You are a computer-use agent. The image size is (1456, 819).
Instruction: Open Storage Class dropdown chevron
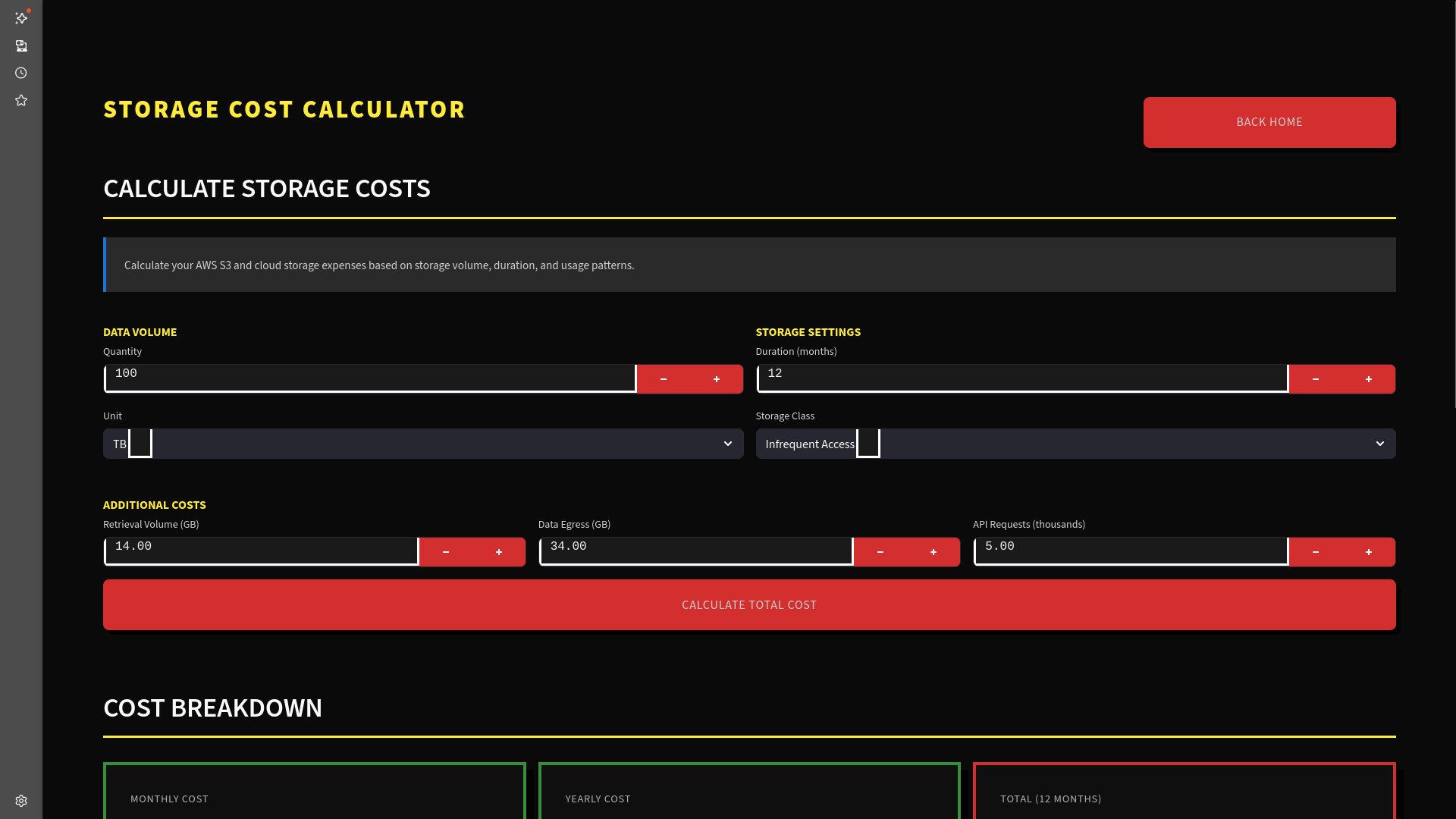[x=1379, y=444]
